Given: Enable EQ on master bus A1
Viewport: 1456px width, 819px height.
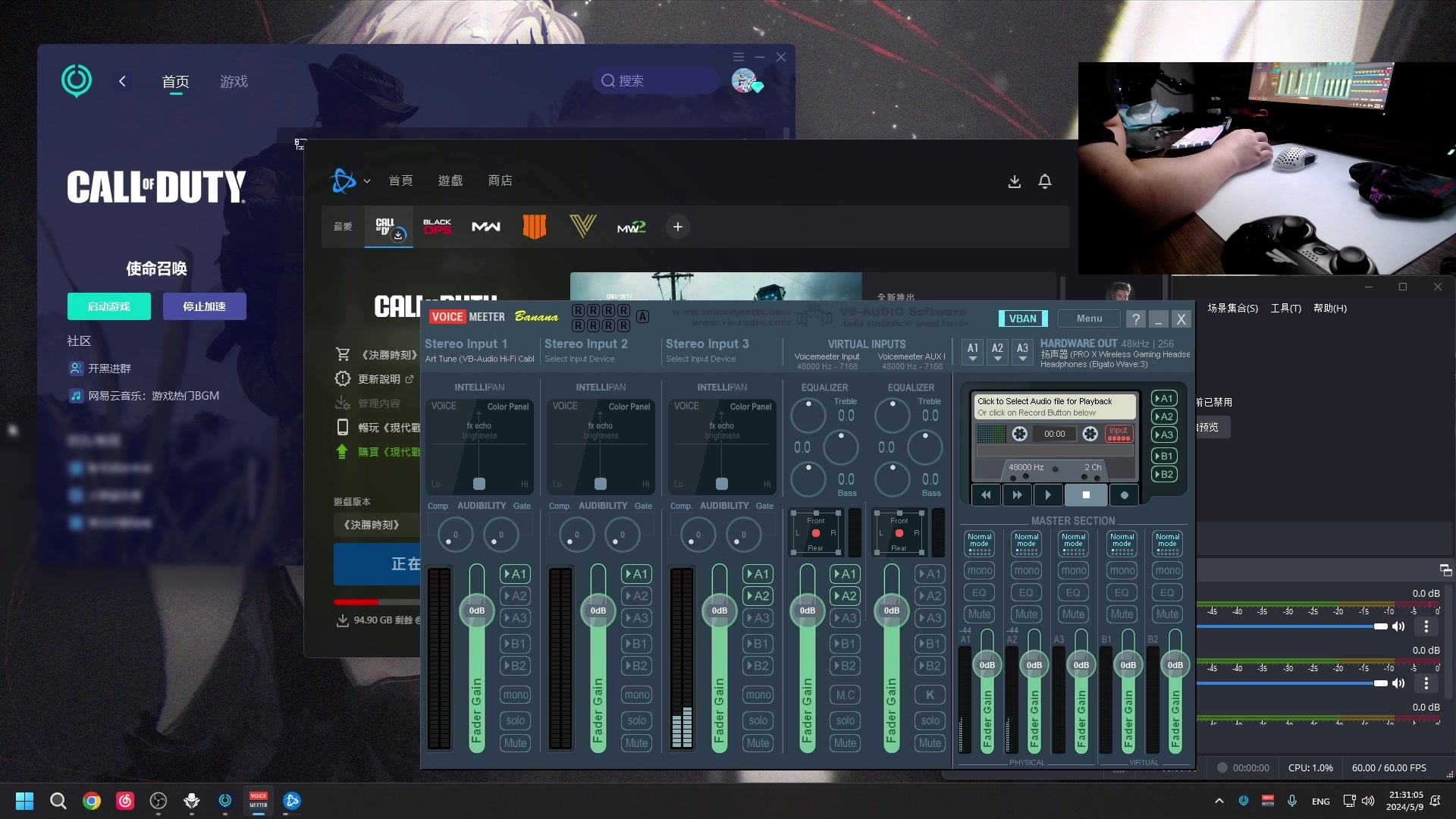Looking at the screenshot, I should click(979, 592).
